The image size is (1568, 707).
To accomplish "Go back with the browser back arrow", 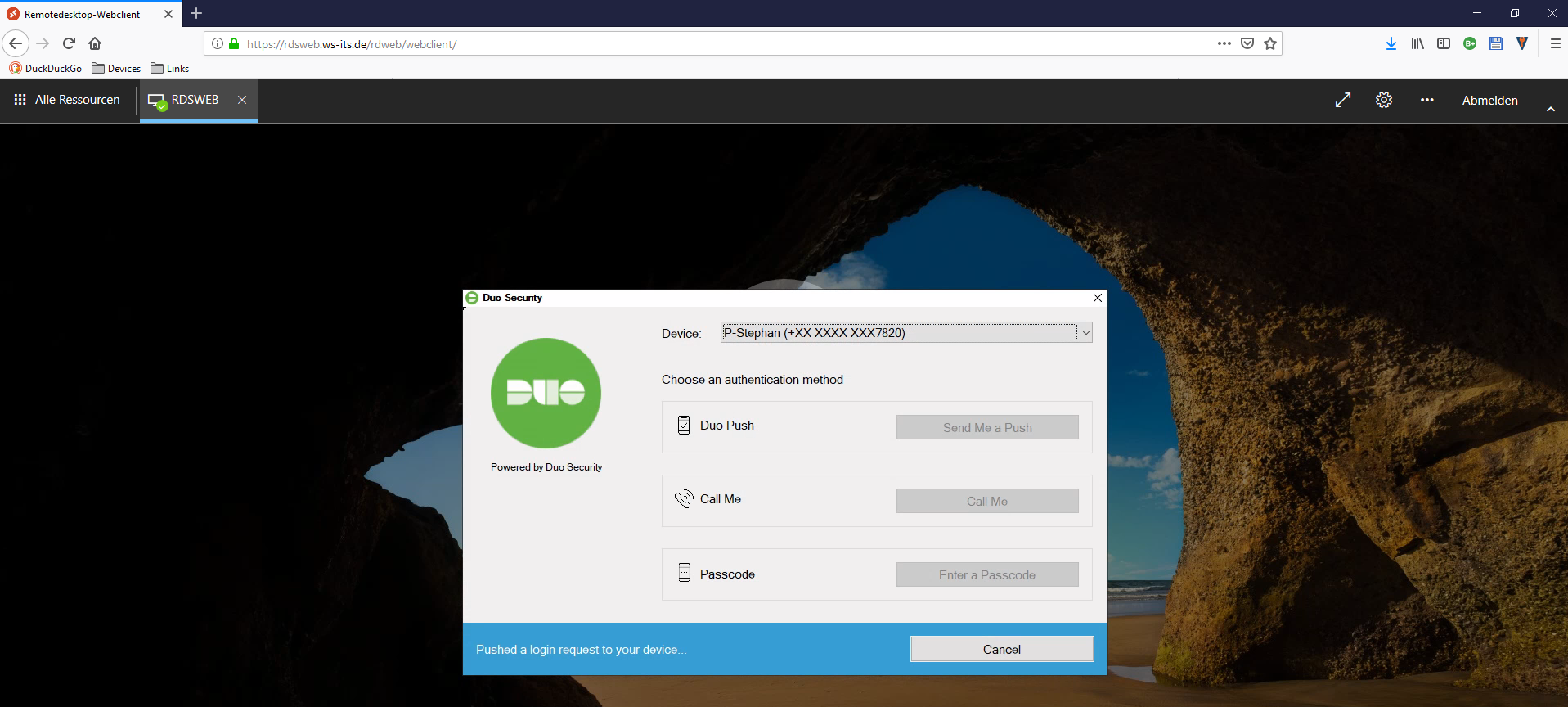I will tap(16, 43).
